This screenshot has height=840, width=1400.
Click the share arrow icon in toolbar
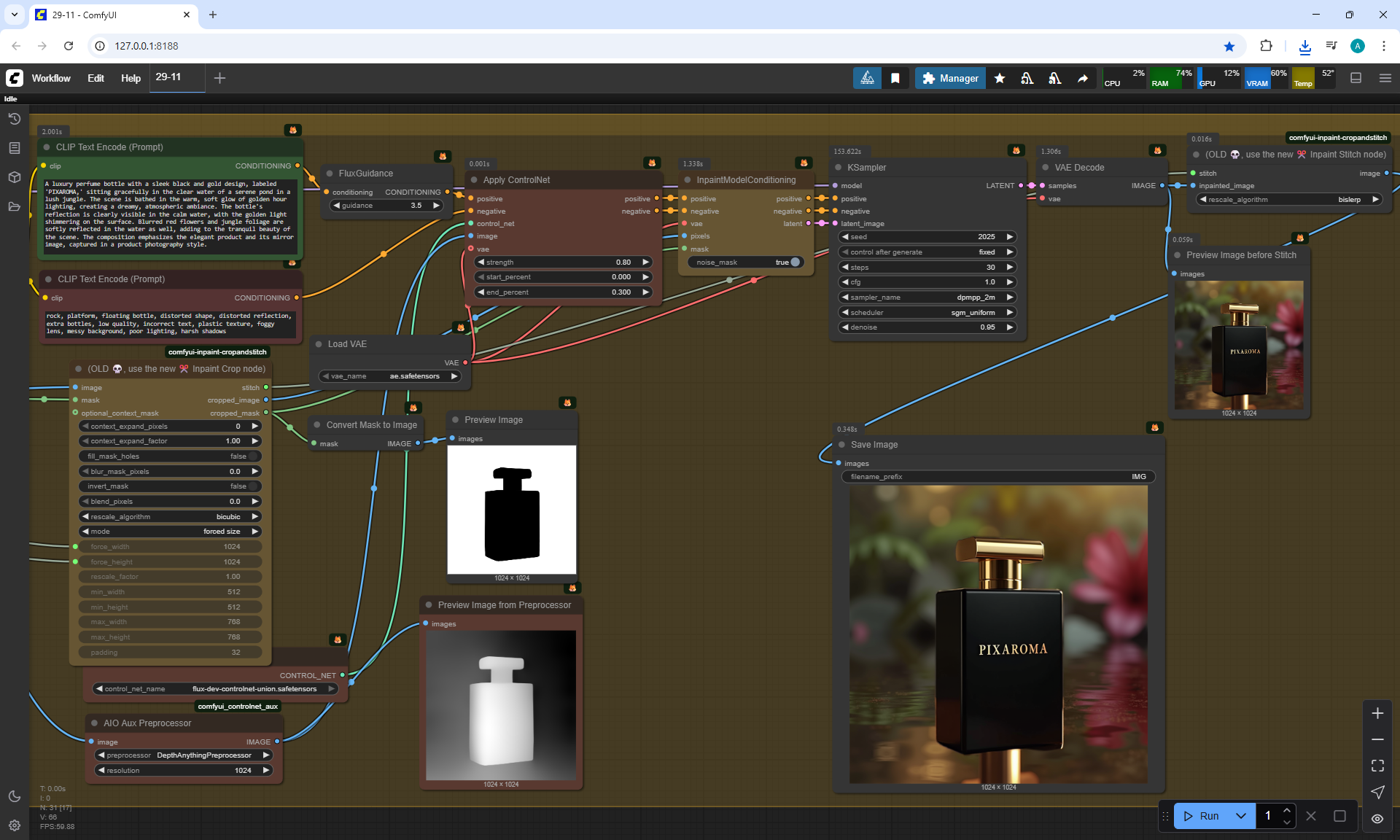coord(1083,78)
